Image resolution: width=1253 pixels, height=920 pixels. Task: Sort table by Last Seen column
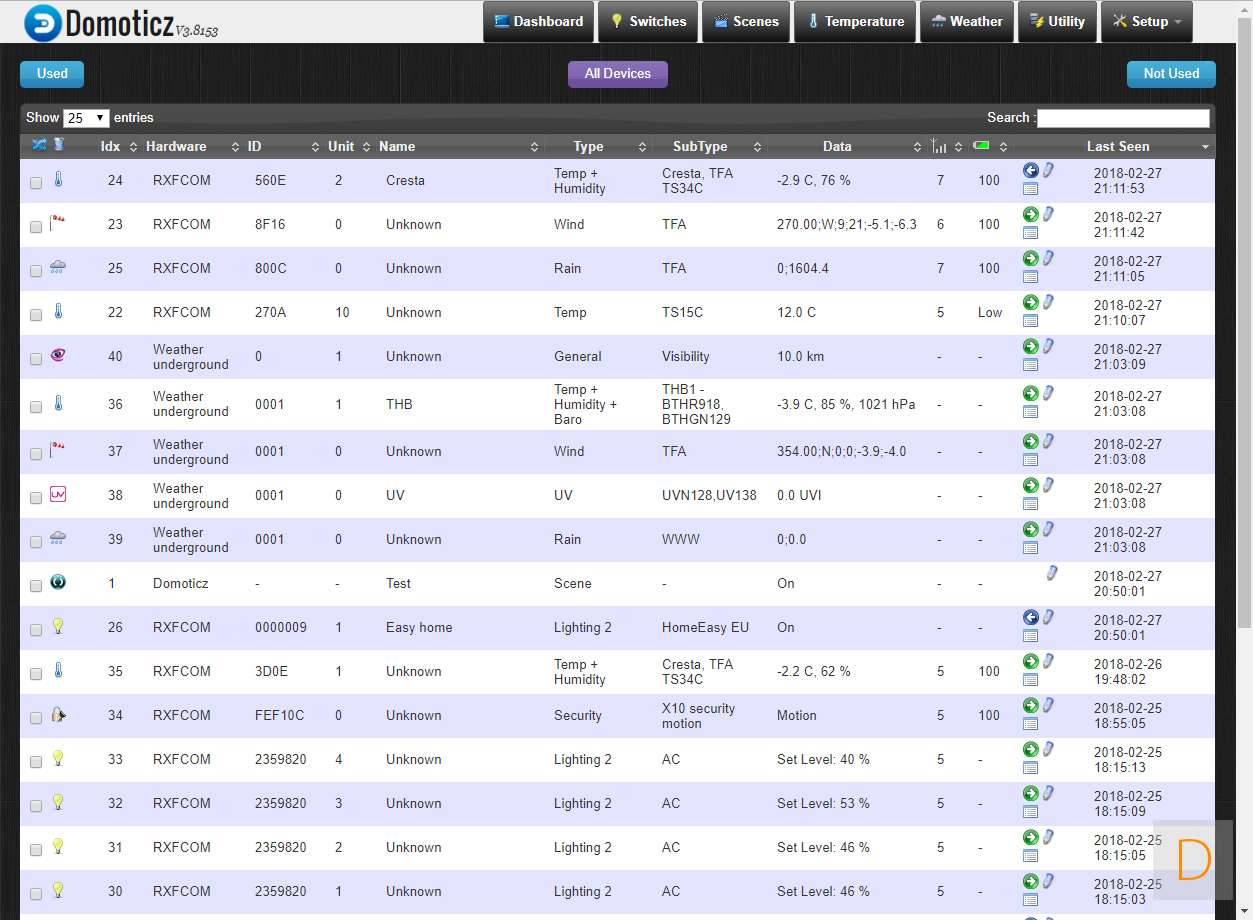click(1117, 146)
